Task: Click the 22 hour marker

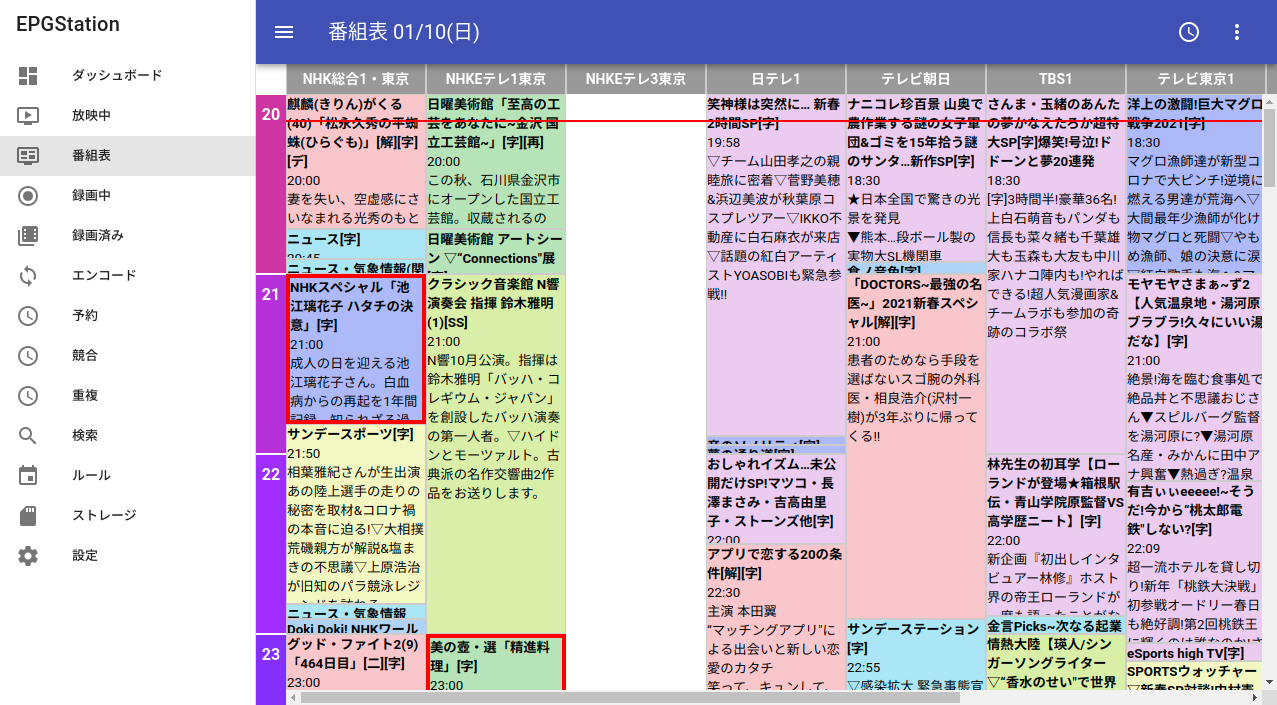Action: coord(271,544)
